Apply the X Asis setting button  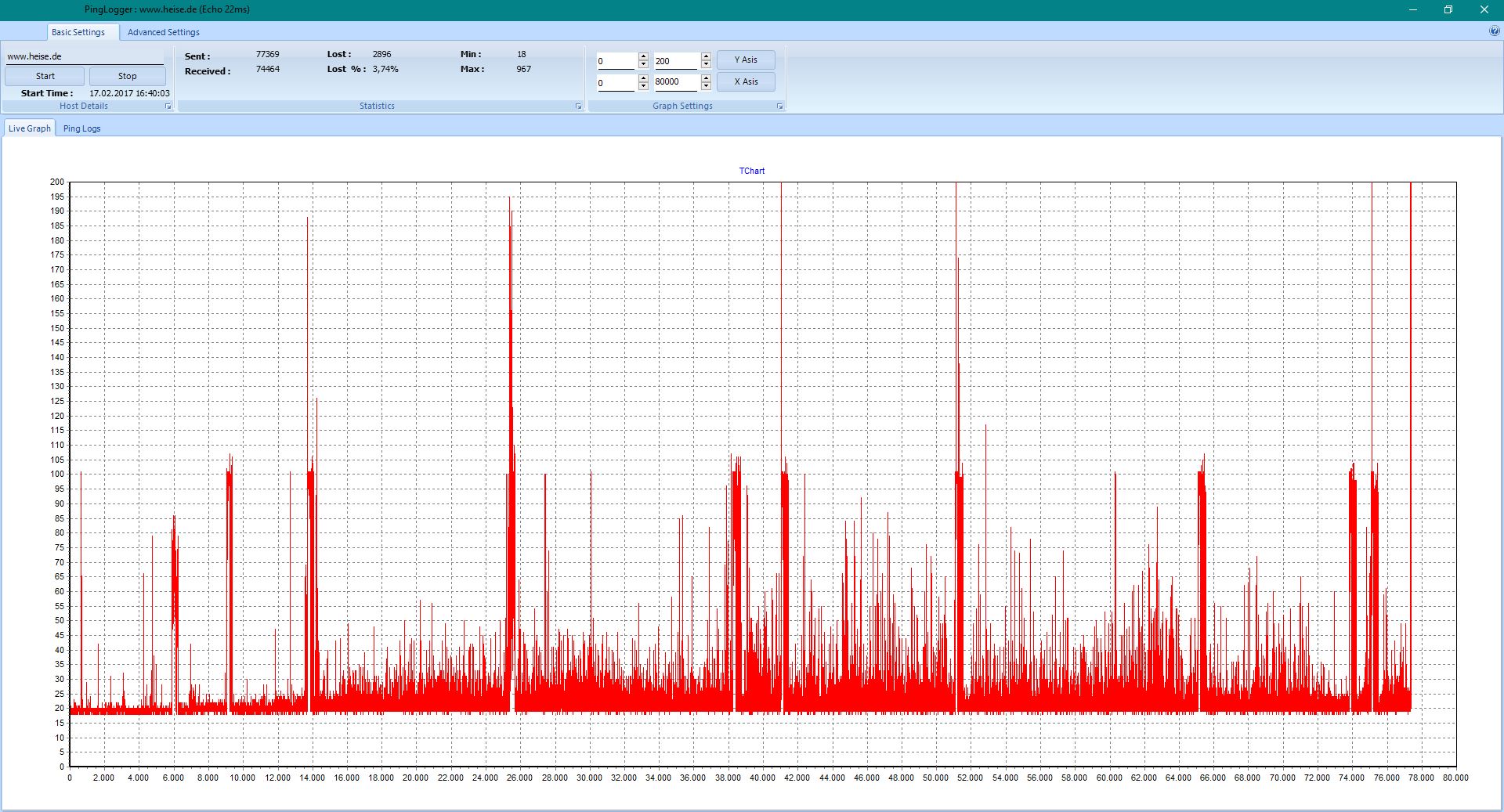(746, 81)
